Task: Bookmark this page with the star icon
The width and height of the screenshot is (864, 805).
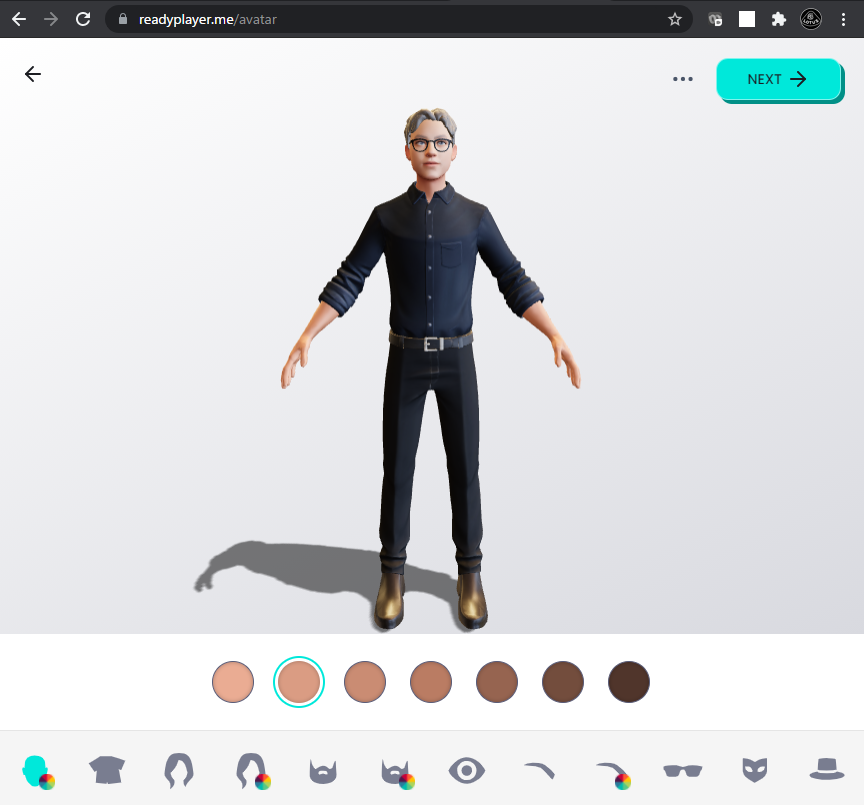Action: (x=675, y=19)
